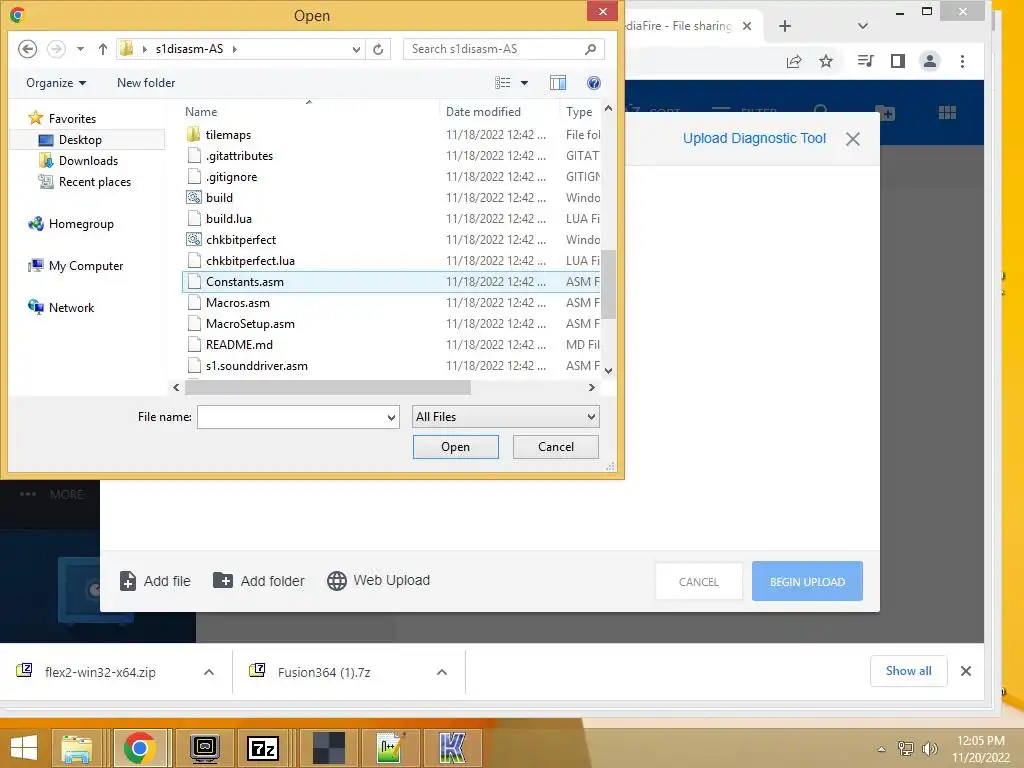The image size is (1024, 768).
Task: Expand the File name dropdown
Action: (392, 417)
